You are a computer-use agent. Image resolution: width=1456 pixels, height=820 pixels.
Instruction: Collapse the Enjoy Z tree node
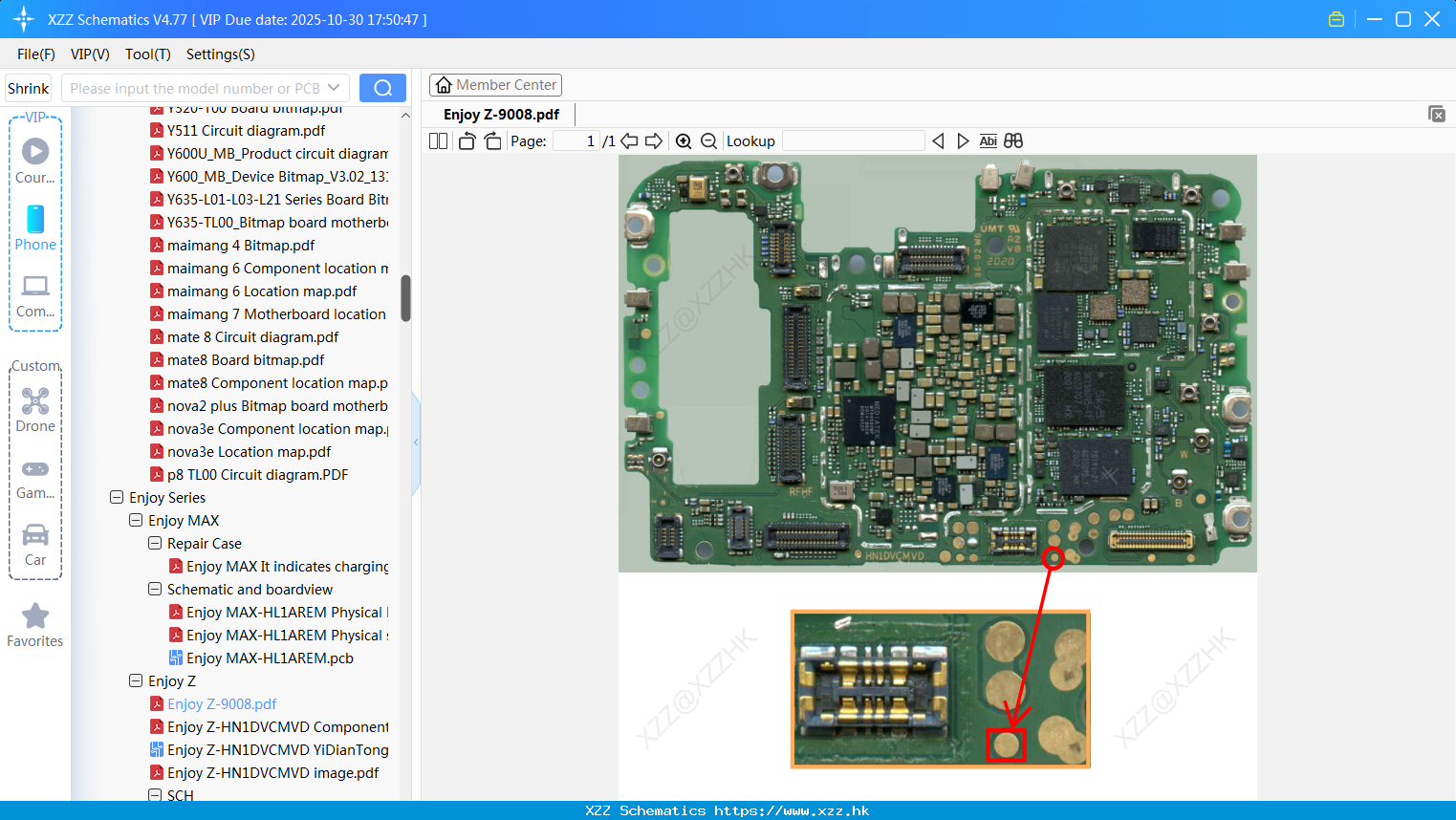click(136, 680)
